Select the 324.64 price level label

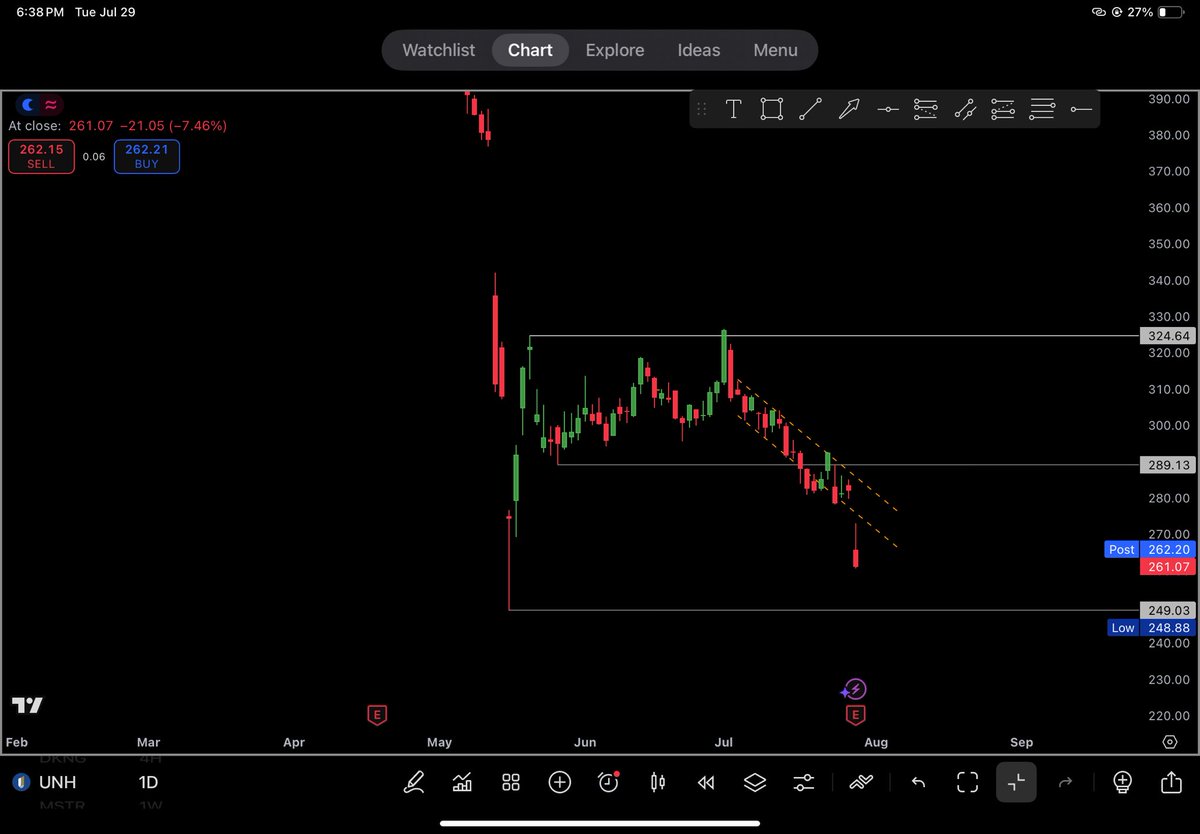1167,336
